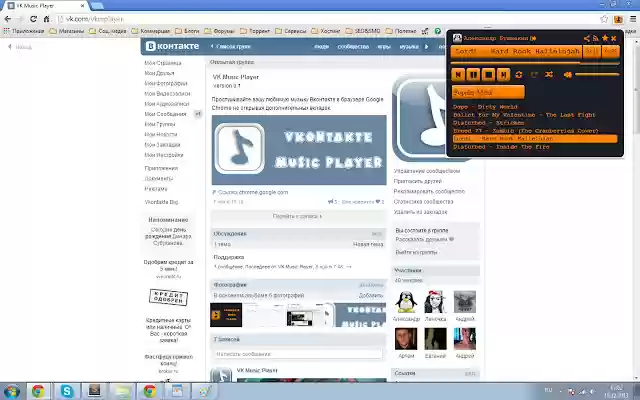This screenshot has width=640, height=400.
Task: Skip to next track in the player
Action: 503,75
